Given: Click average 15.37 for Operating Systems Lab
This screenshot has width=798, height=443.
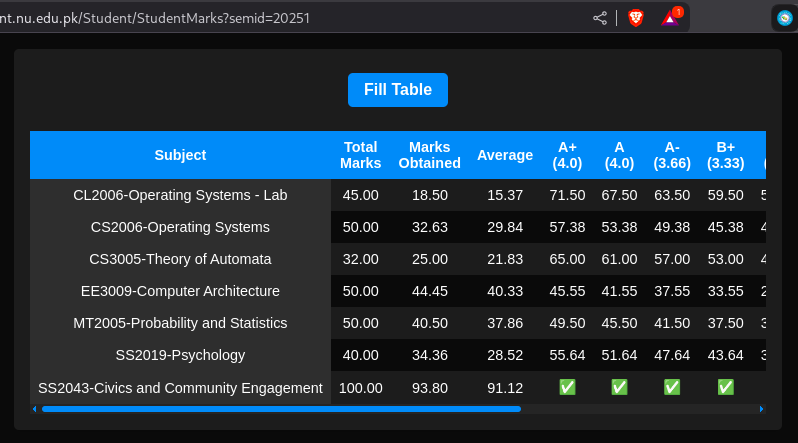Looking at the screenshot, I should tap(505, 196).
